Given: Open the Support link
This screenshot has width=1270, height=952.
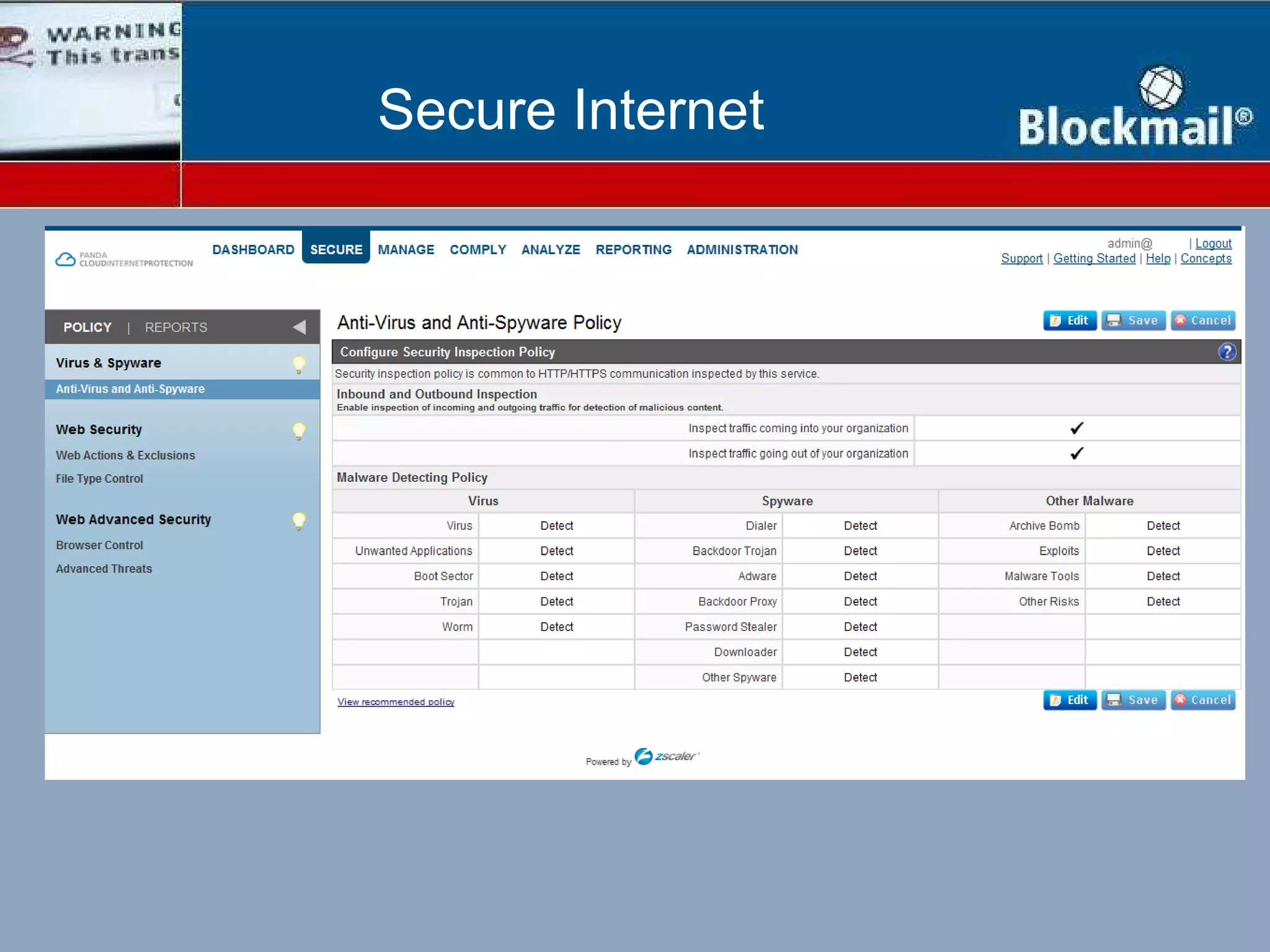Looking at the screenshot, I should coord(1022,258).
